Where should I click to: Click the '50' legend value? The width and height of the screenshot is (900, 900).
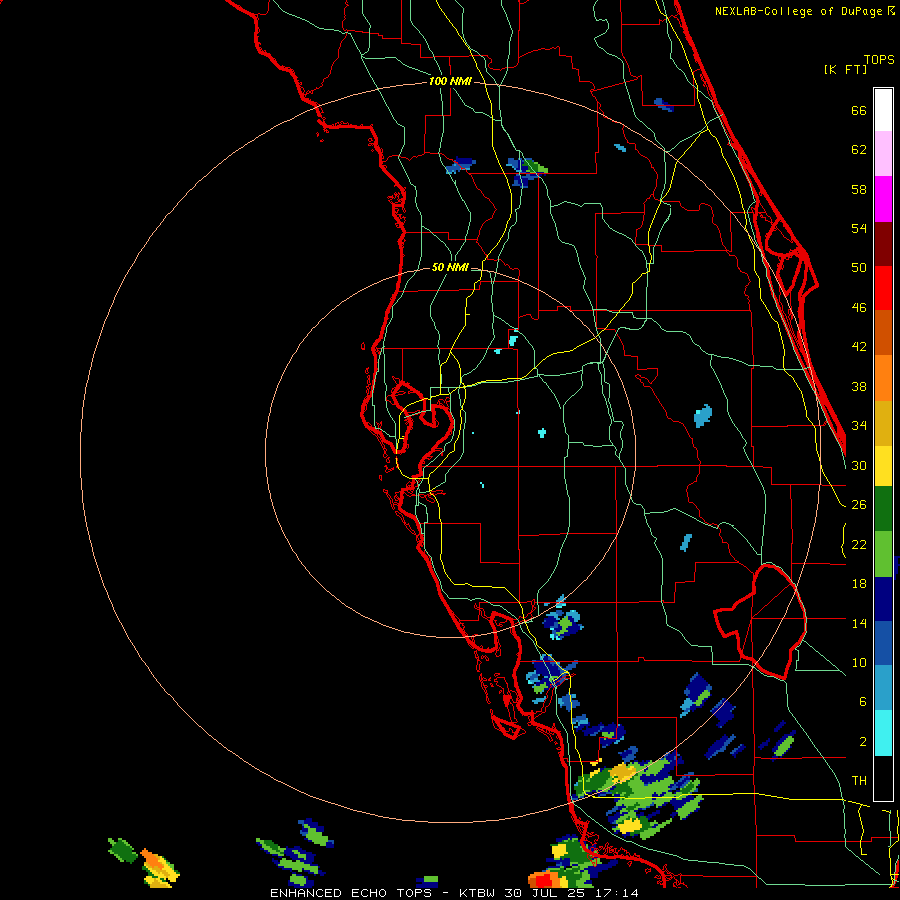coord(859,267)
